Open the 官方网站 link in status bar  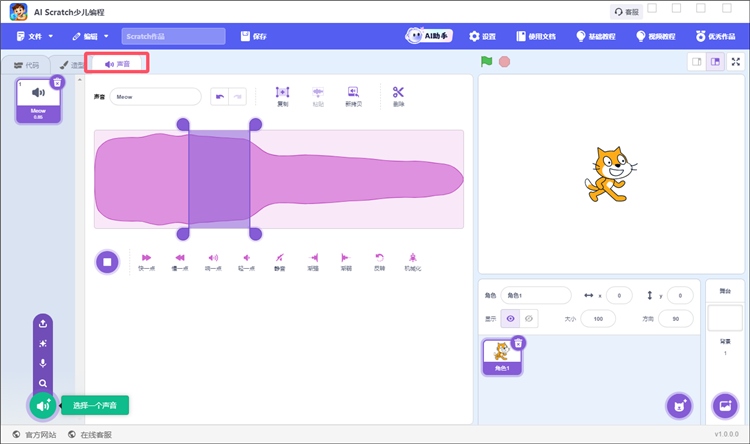(34, 435)
